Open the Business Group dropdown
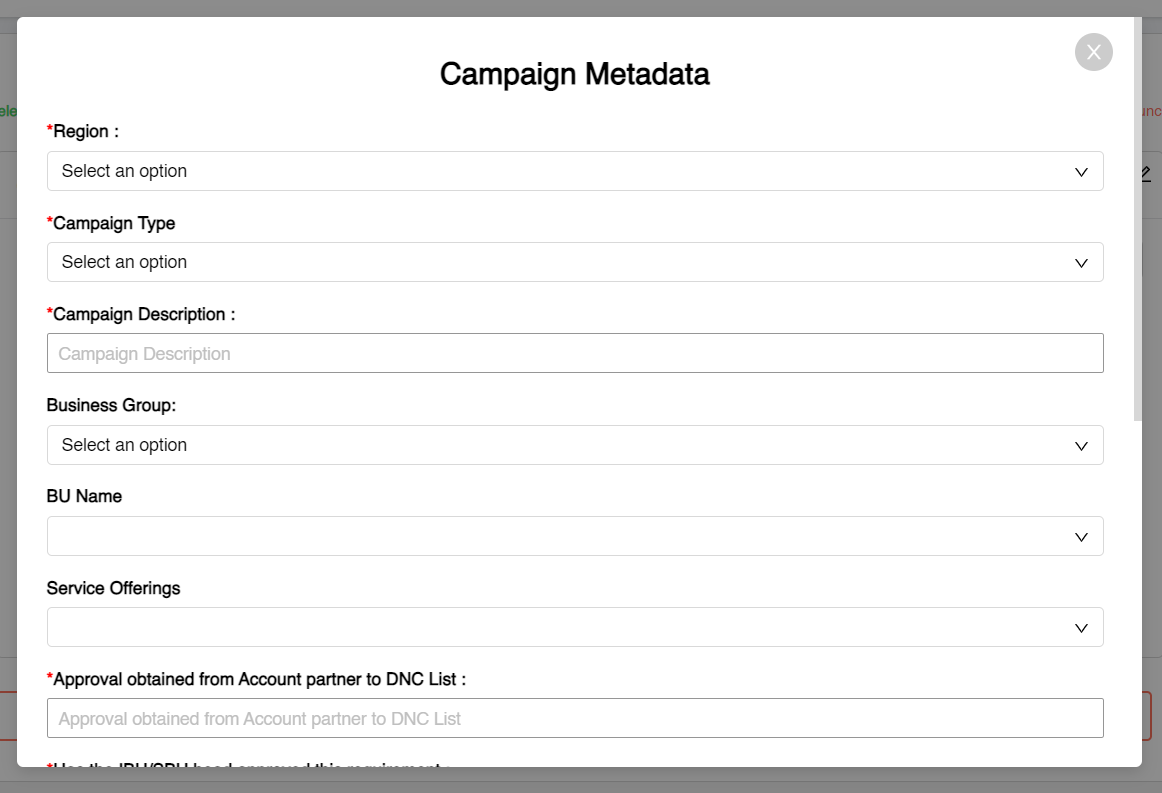 (x=575, y=445)
